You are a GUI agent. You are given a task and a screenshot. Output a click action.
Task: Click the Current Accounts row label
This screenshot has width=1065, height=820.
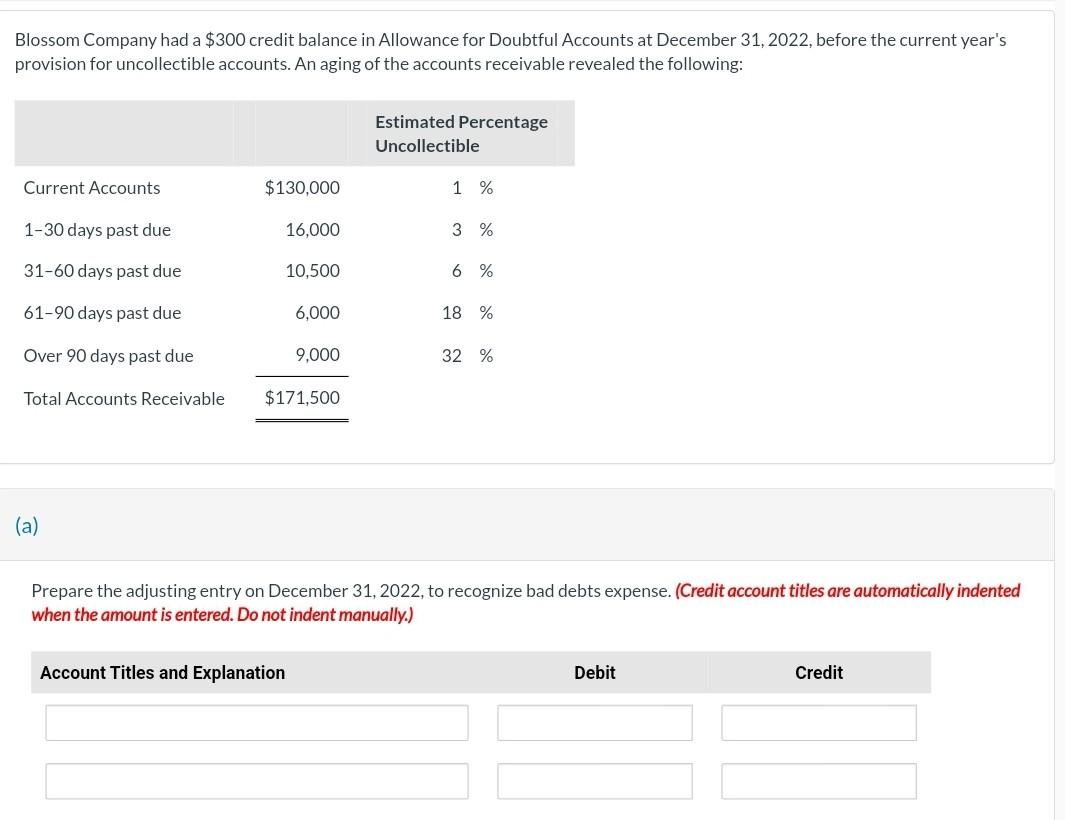[x=92, y=188]
